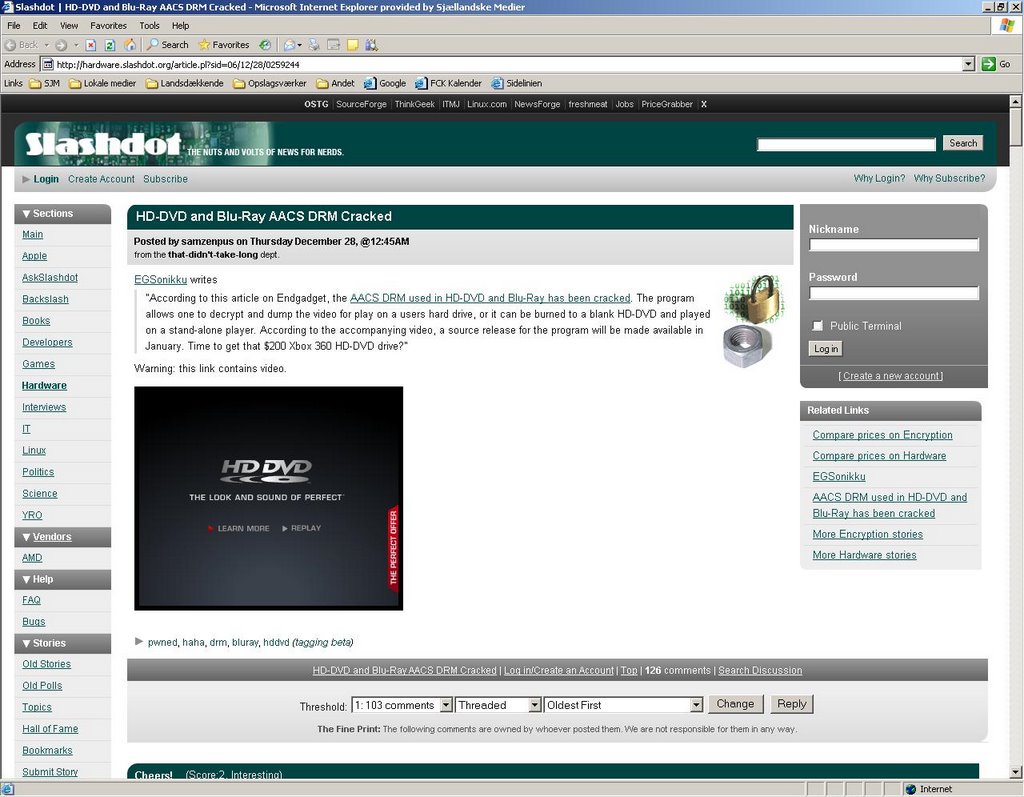Click the scrollbar down arrow
The image size is (1024, 797).
click(x=1016, y=772)
